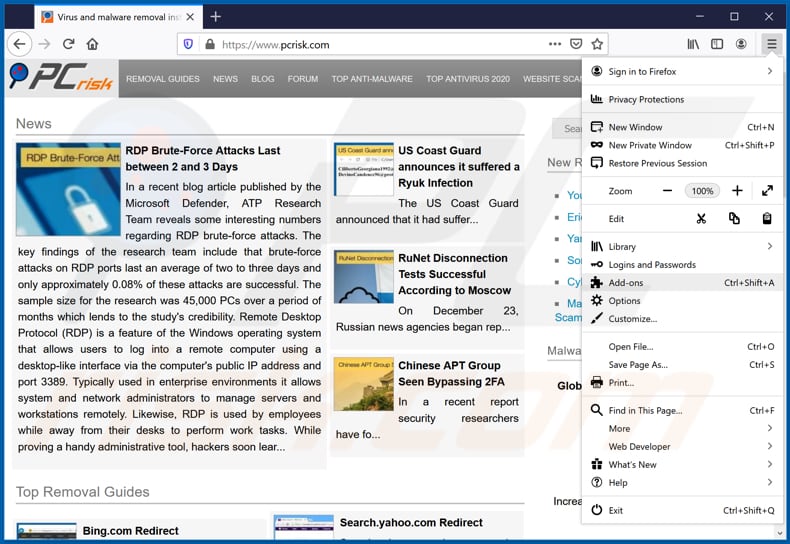Click the Firefox Account avatar icon

(x=741, y=44)
